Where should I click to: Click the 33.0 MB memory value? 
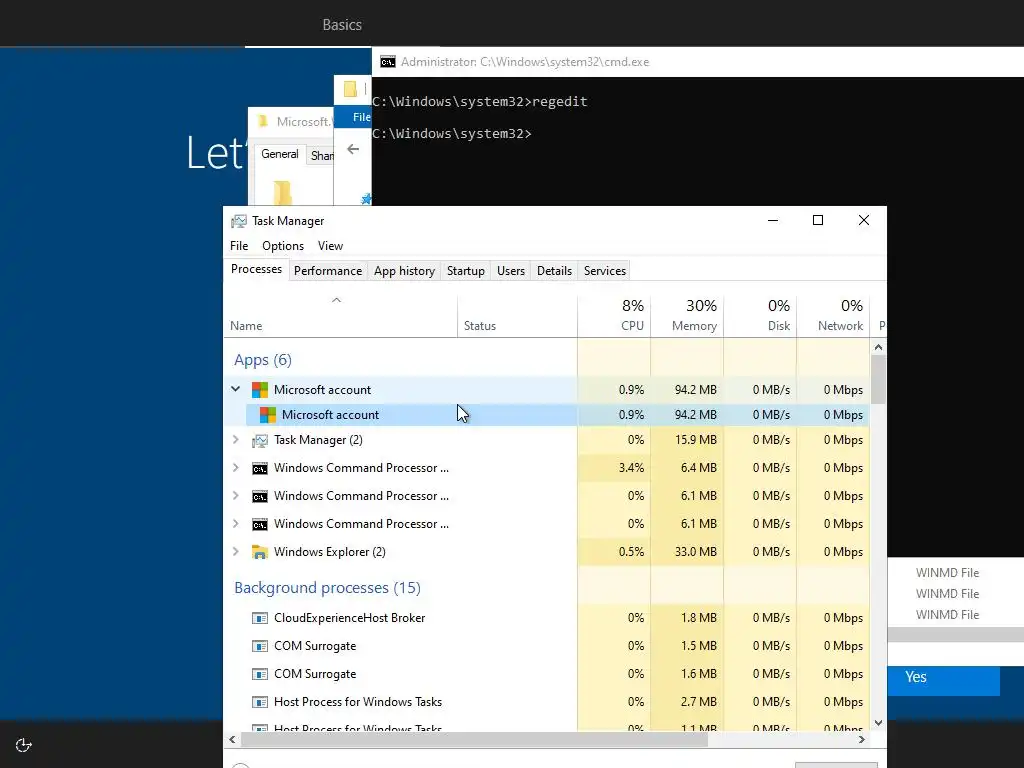pyautogui.click(x=696, y=552)
